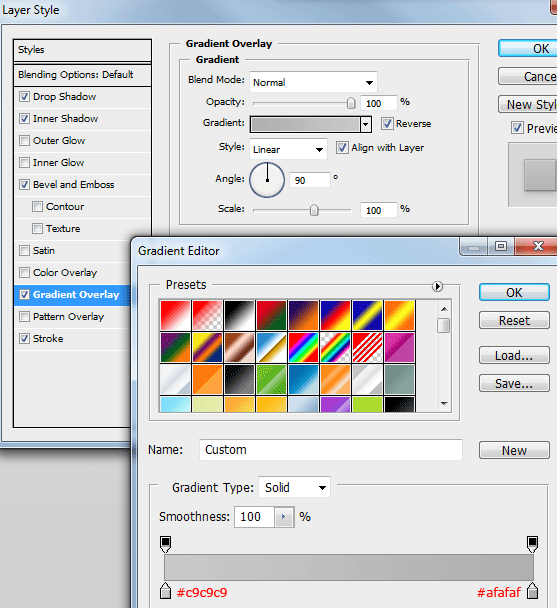Click the Save... button
This screenshot has height=608, width=557.
(x=514, y=383)
